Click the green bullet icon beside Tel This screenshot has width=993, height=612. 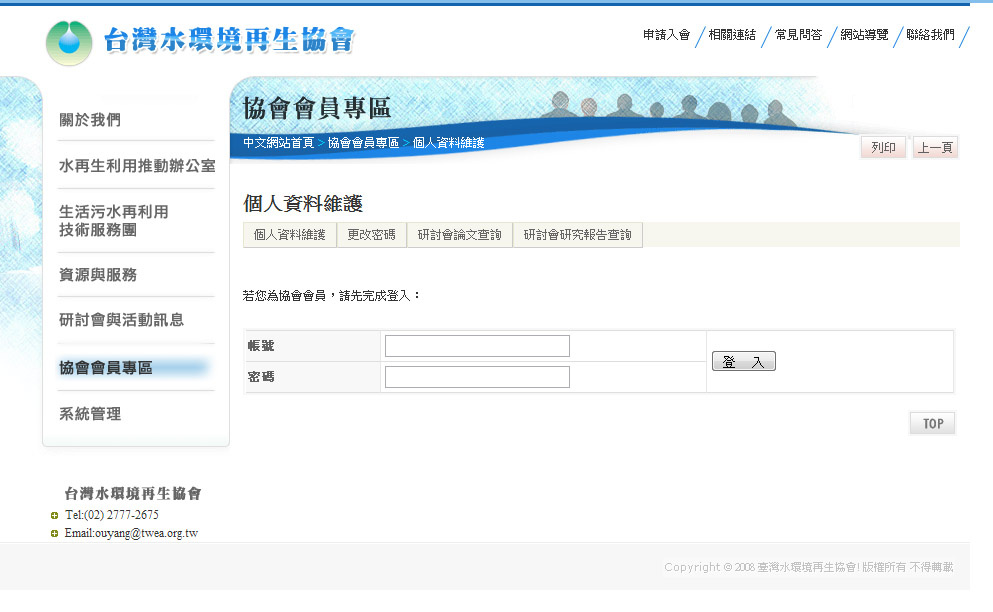click(54, 515)
